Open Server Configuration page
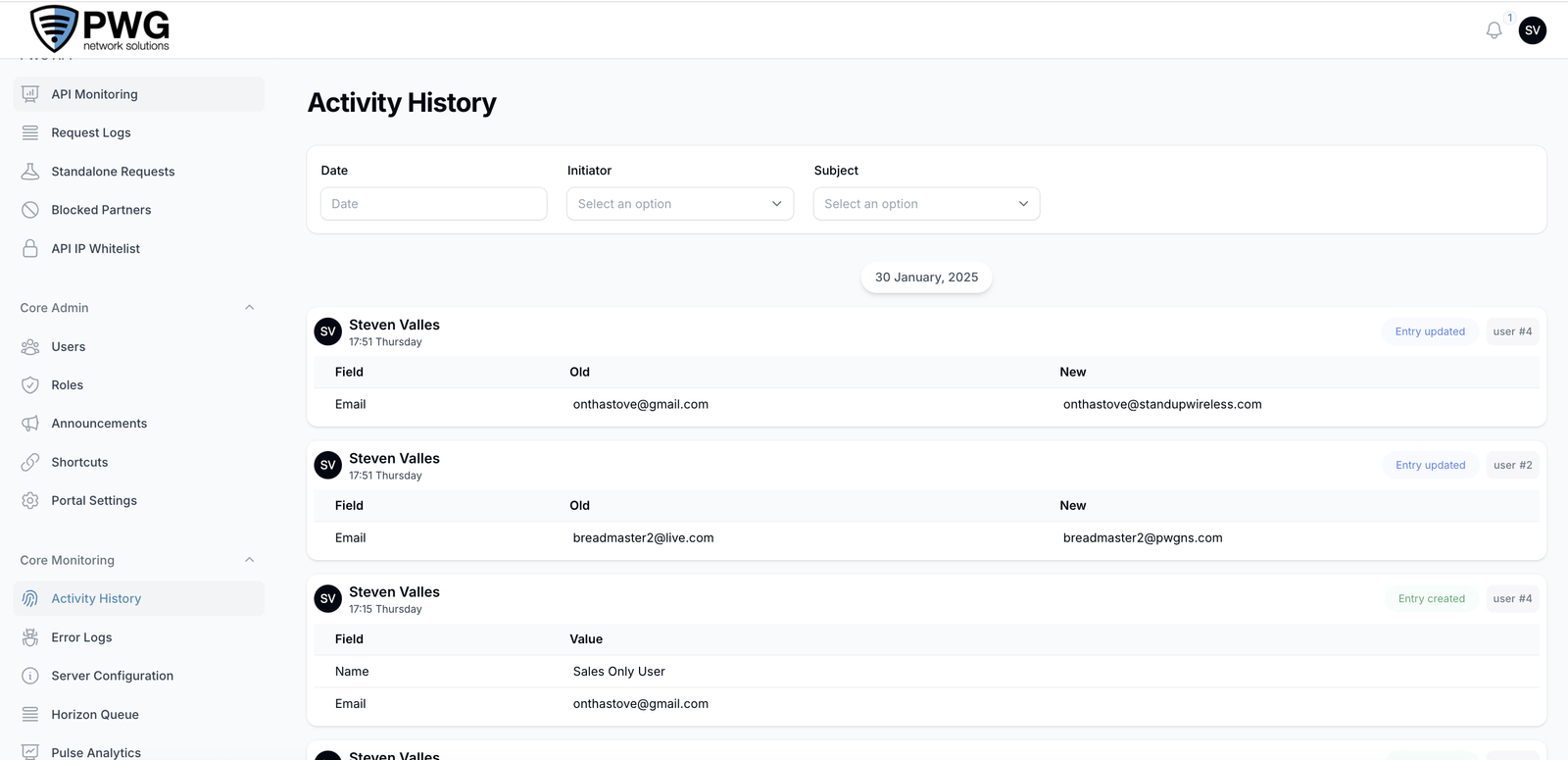The width and height of the screenshot is (1568, 760). [x=112, y=676]
